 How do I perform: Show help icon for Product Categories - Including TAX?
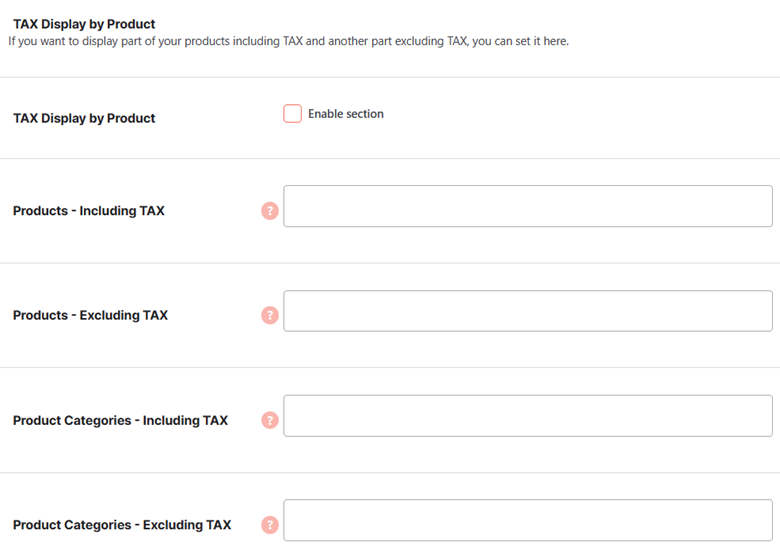coord(270,420)
